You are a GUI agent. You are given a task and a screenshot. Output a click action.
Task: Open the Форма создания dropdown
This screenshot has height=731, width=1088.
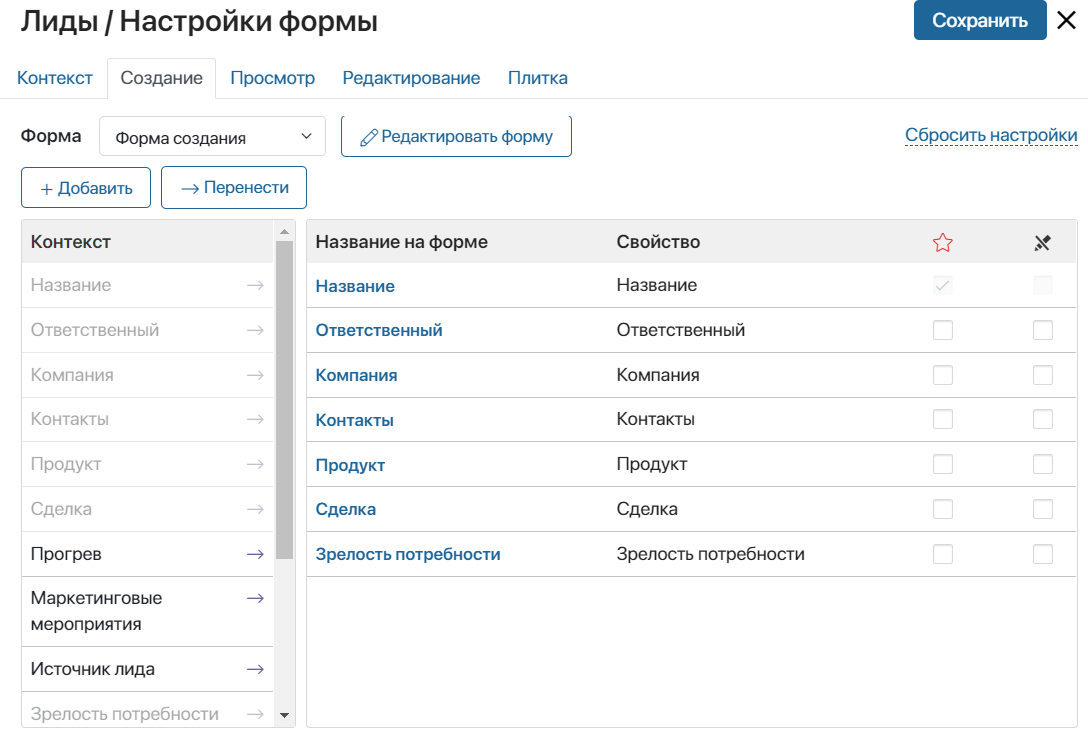pyautogui.click(x=212, y=137)
